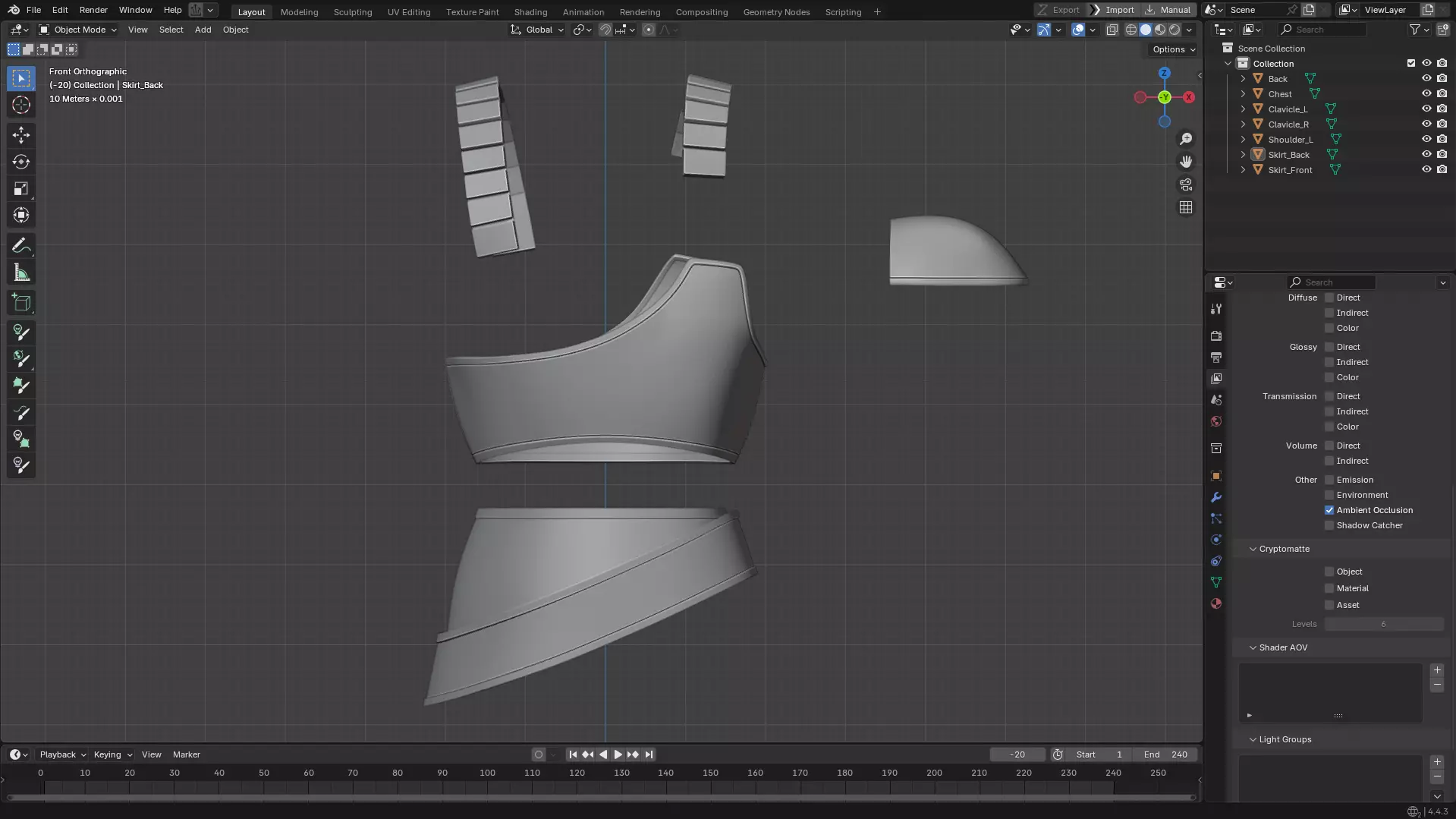Select the Cursor tool in toolbar
The height and width of the screenshot is (819, 1456).
pyautogui.click(x=21, y=105)
